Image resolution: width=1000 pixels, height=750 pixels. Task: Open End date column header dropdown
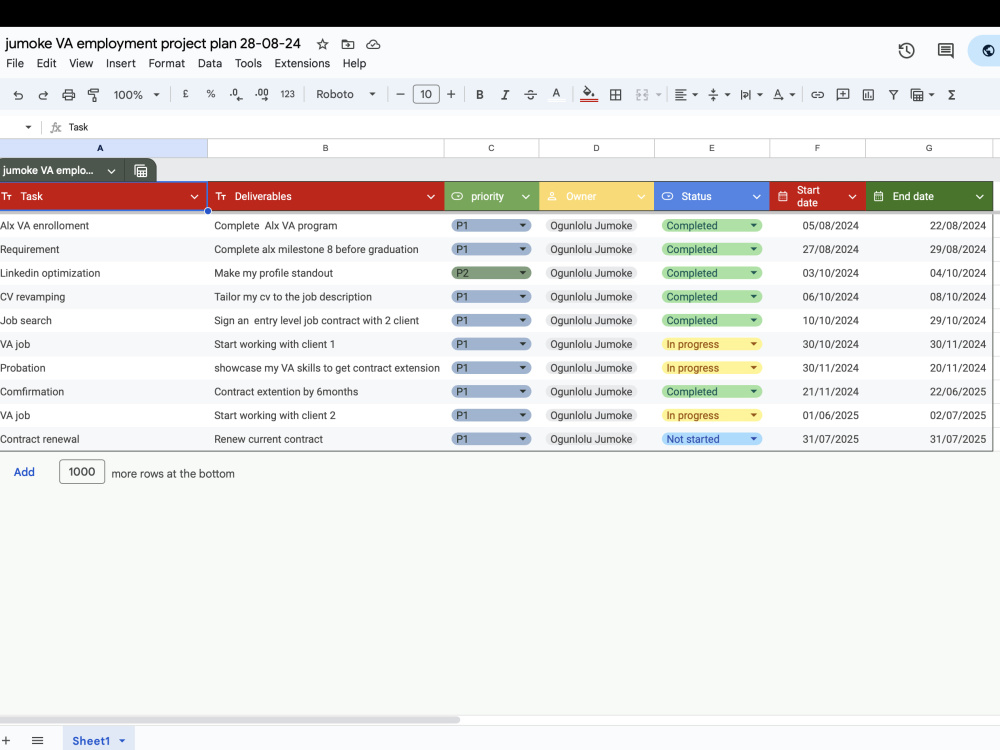coord(980,196)
